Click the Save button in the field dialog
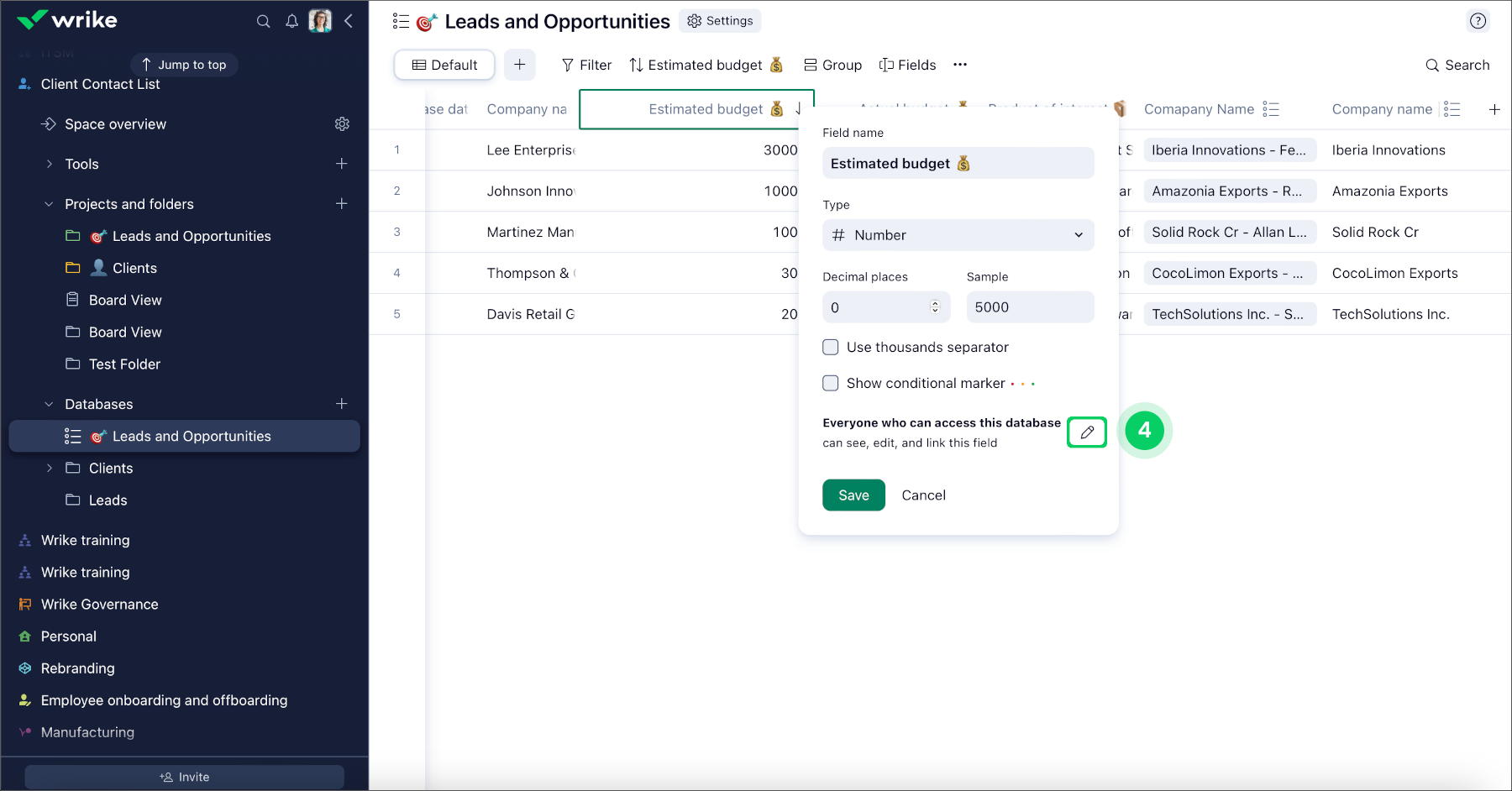This screenshot has width=1512, height=791. [853, 495]
